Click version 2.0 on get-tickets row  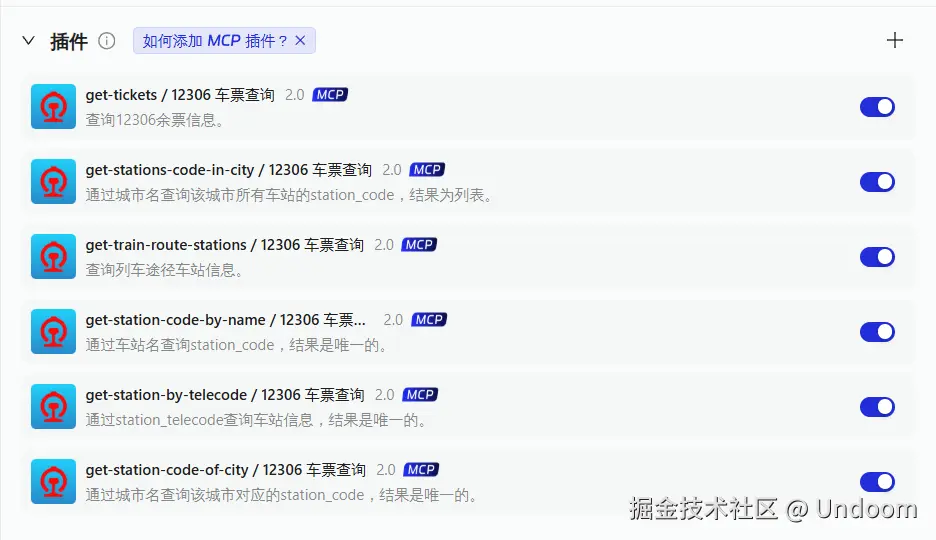(x=294, y=95)
